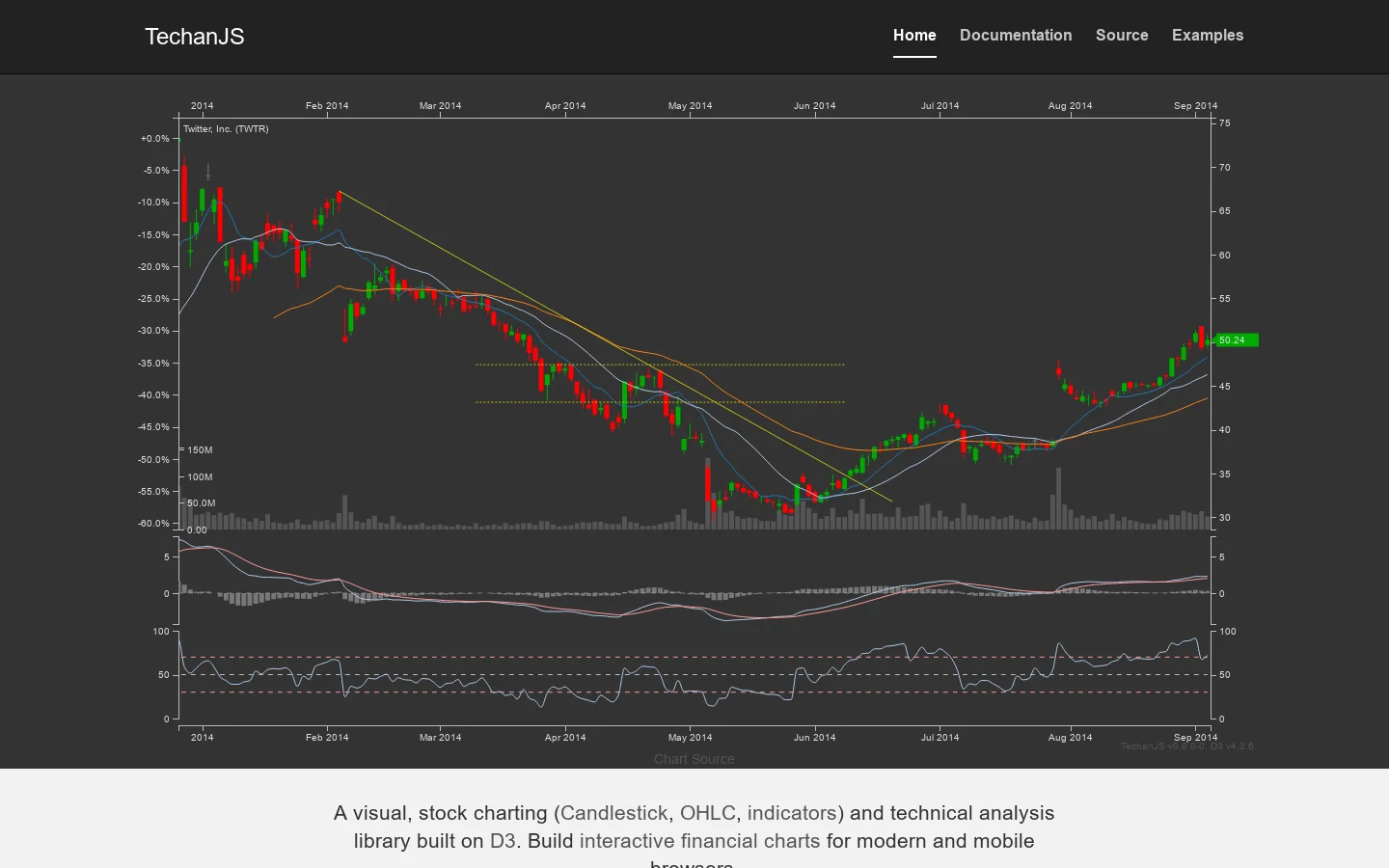The image size is (1389, 868).
Task: Open the Examples navigation link
Action: tap(1208, 36)
